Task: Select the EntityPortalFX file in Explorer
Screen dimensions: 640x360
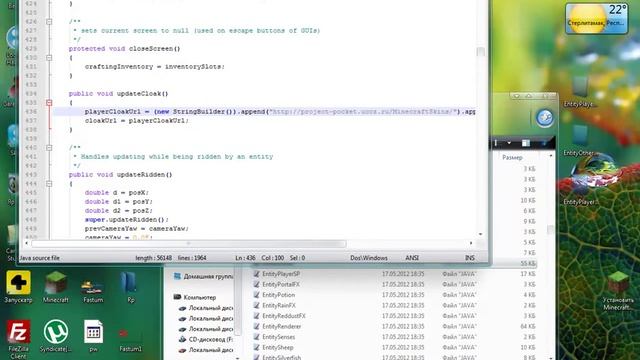Action: click(x=281, y=284)
